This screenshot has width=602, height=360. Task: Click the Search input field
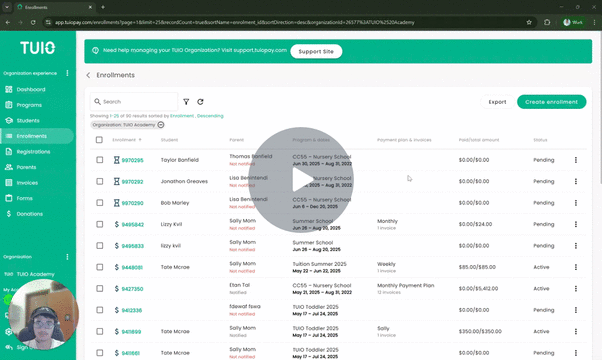[134, 102]
